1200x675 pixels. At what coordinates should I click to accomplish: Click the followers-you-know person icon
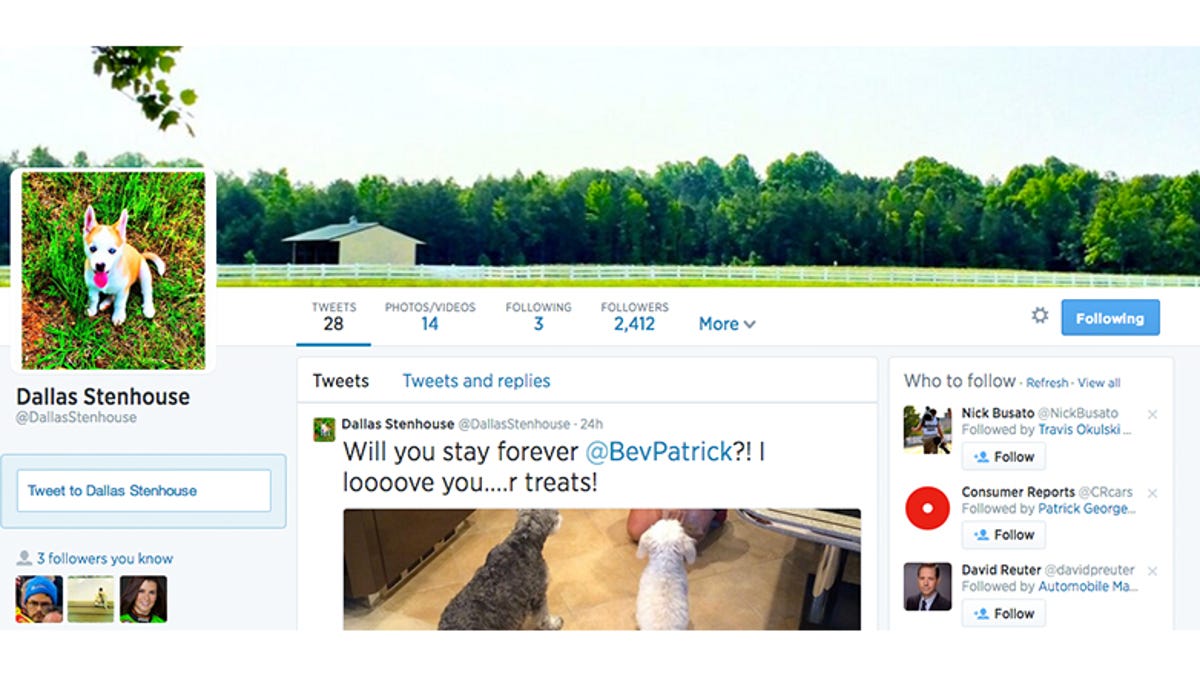click(24, 558)
